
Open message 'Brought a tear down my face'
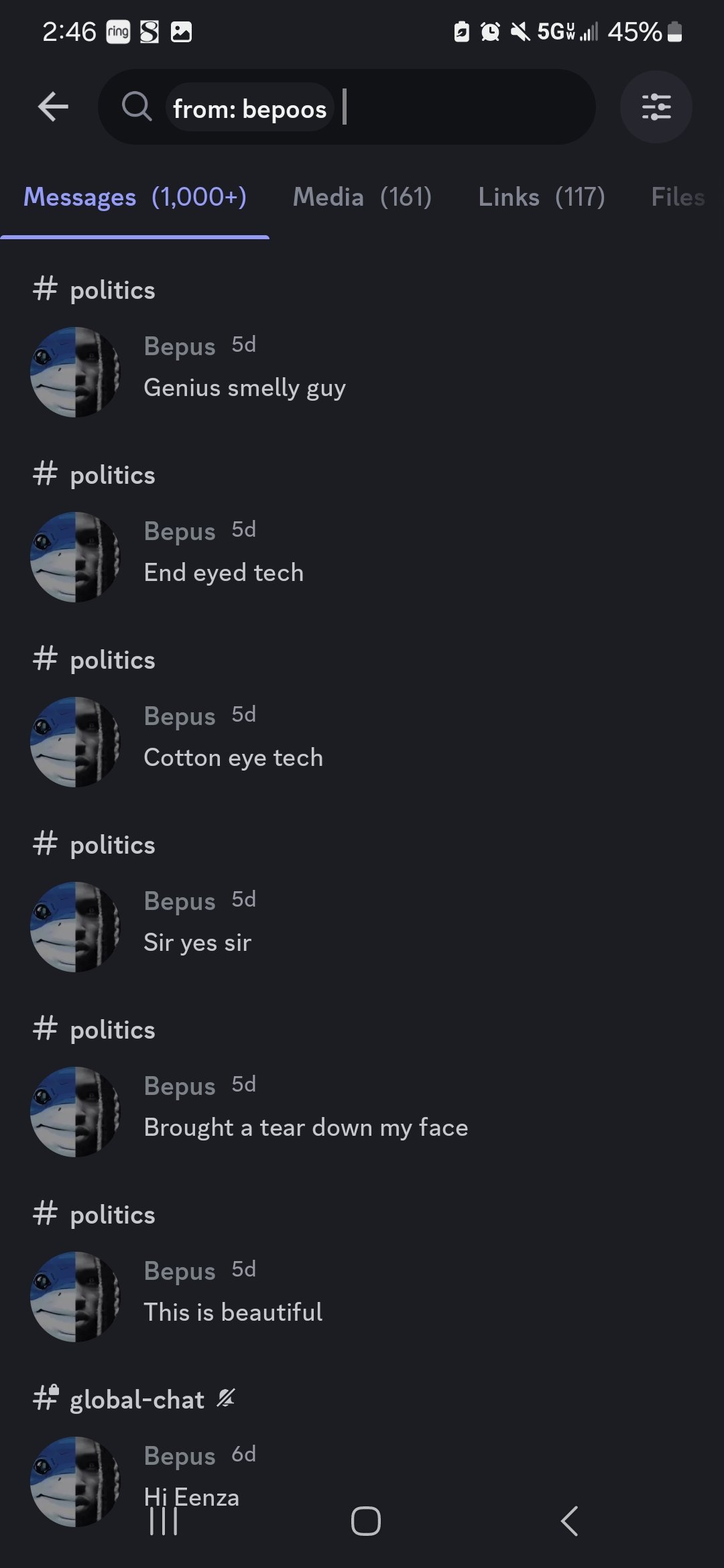tap(306, 1128)
